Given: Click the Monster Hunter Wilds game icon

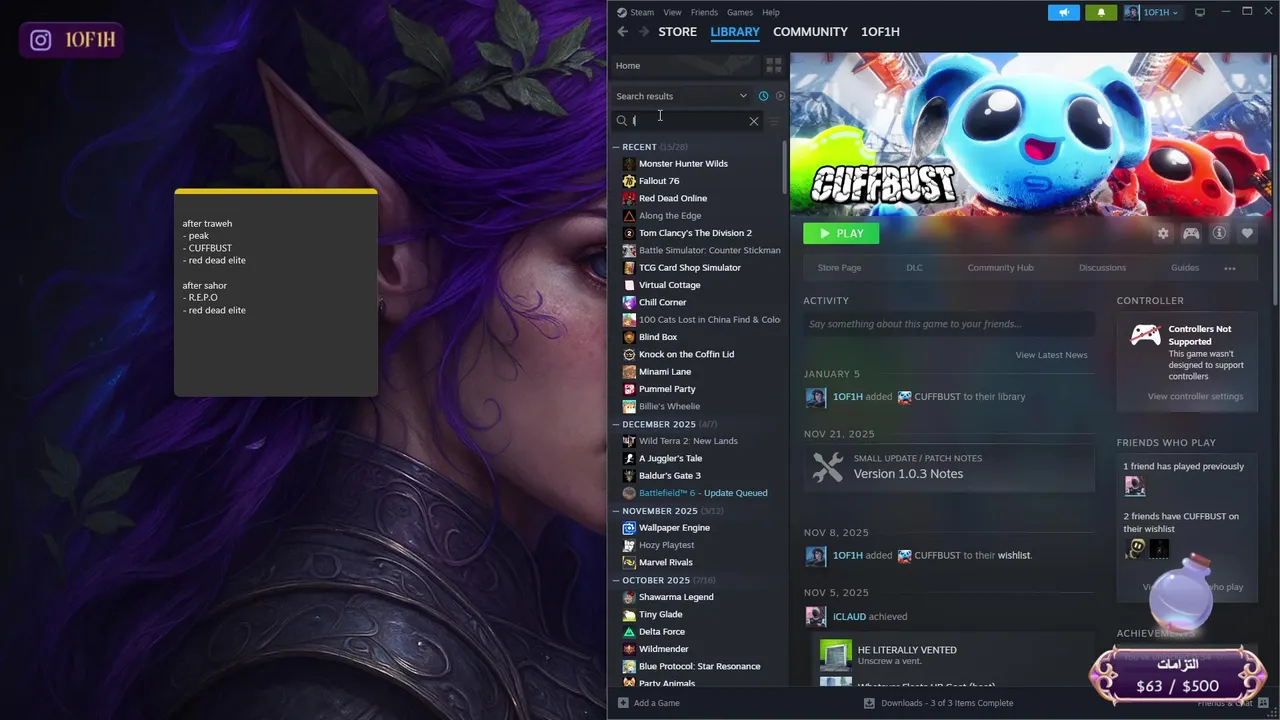Looking at the screenshot, I should pyautogui.click(x=629, y=164).
